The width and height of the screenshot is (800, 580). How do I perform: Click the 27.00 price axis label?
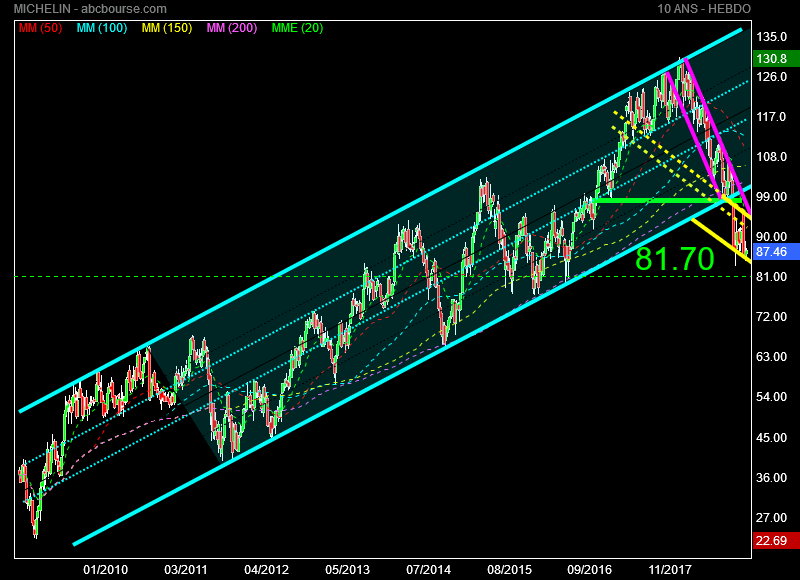(x=771, y=518)
